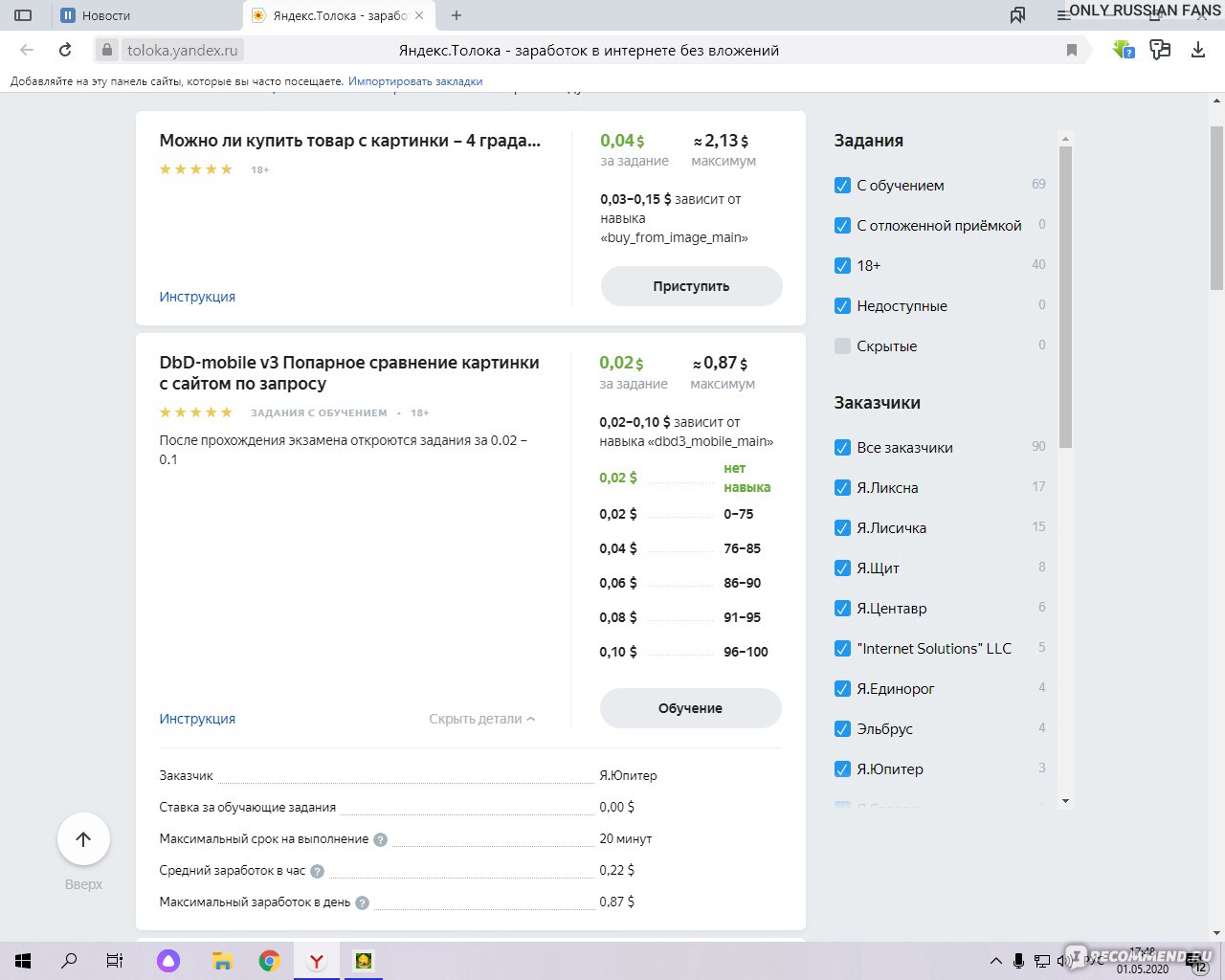Open Windows search from the taskbar
The width and height of the screenshot is (1225, 980).
pyautogui.click(x=69, y=961)
